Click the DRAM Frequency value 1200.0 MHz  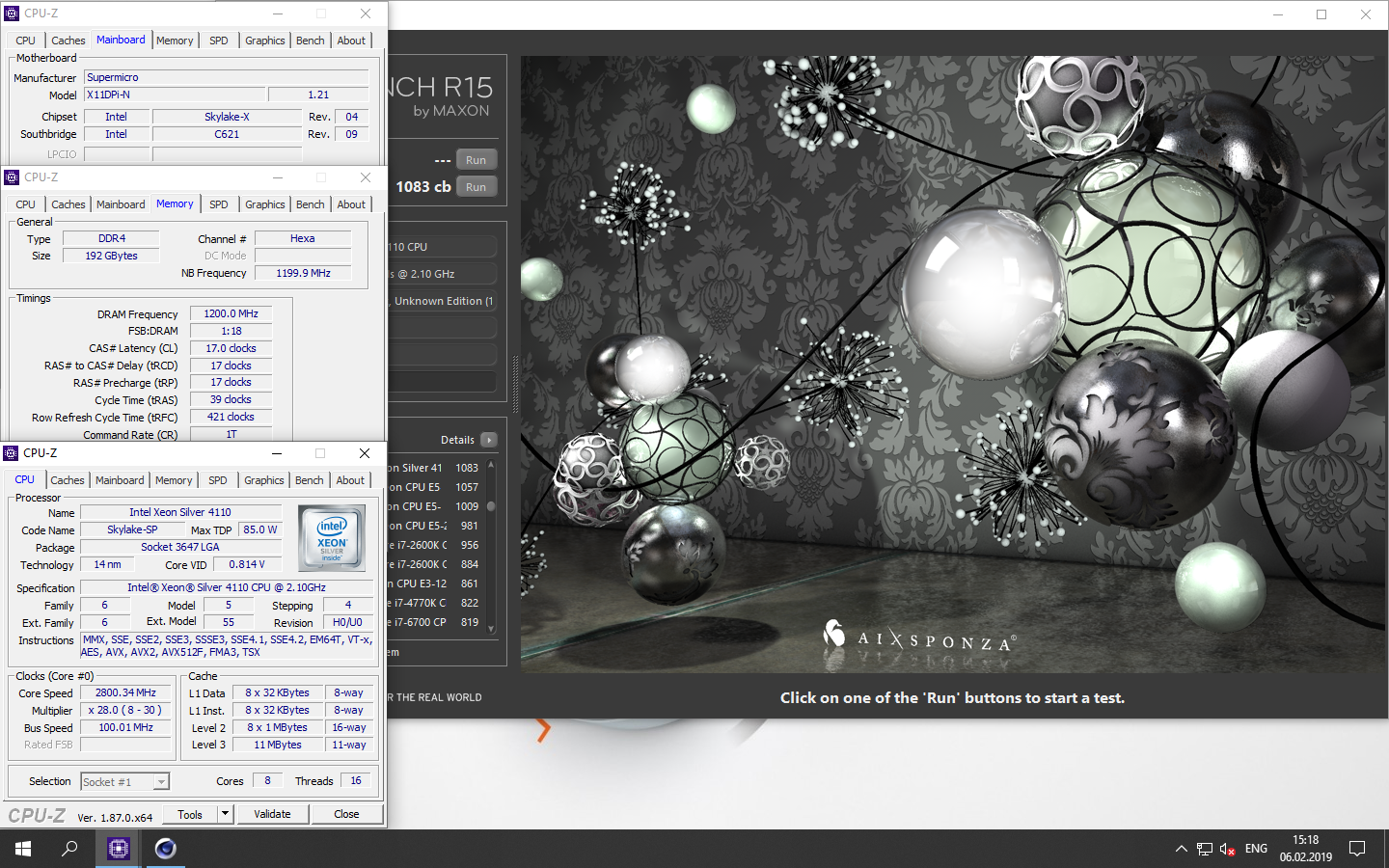[x=231, y=313]
